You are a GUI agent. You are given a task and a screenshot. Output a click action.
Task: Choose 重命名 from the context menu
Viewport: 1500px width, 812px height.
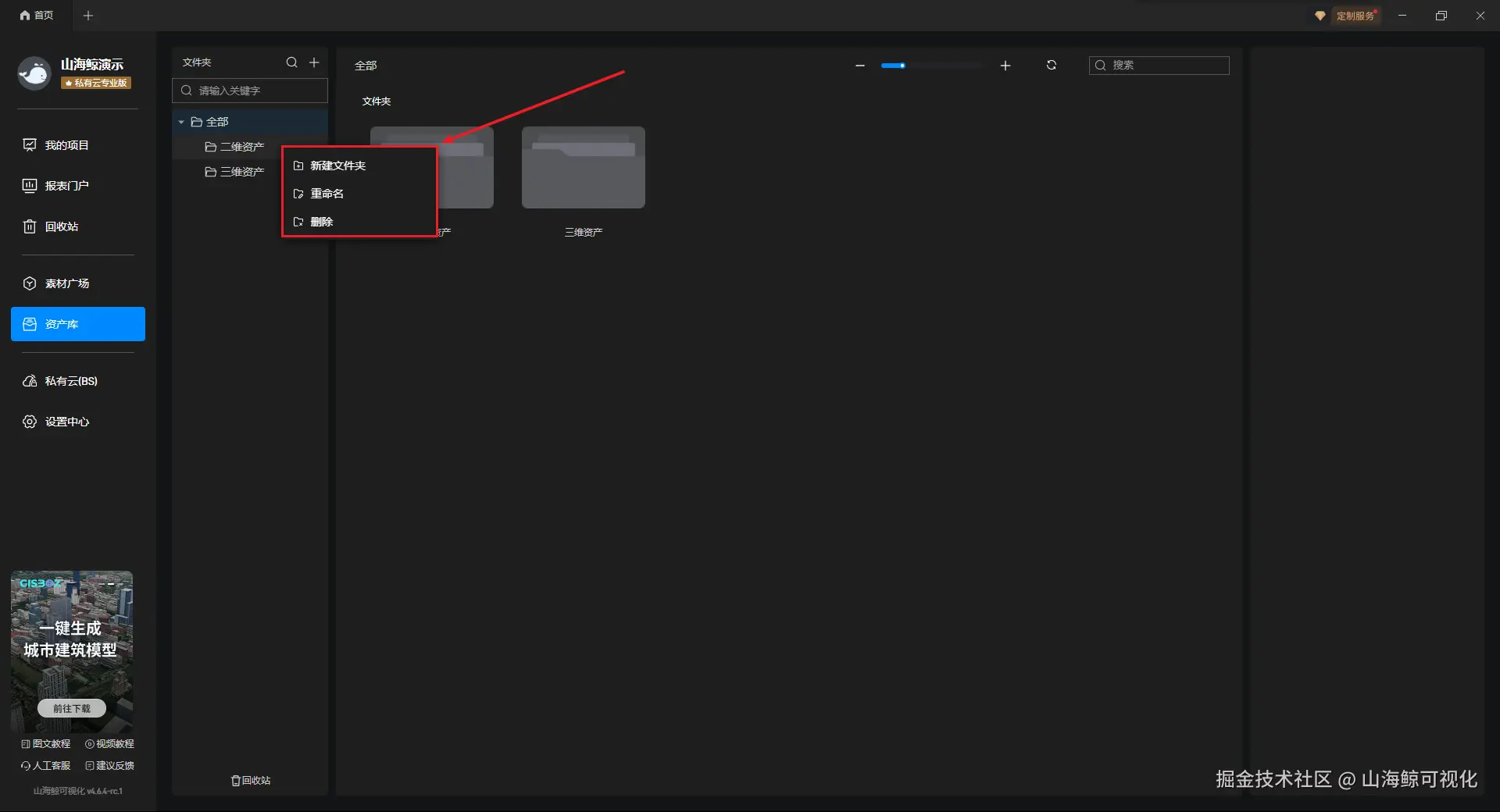(x=359, y=194)
